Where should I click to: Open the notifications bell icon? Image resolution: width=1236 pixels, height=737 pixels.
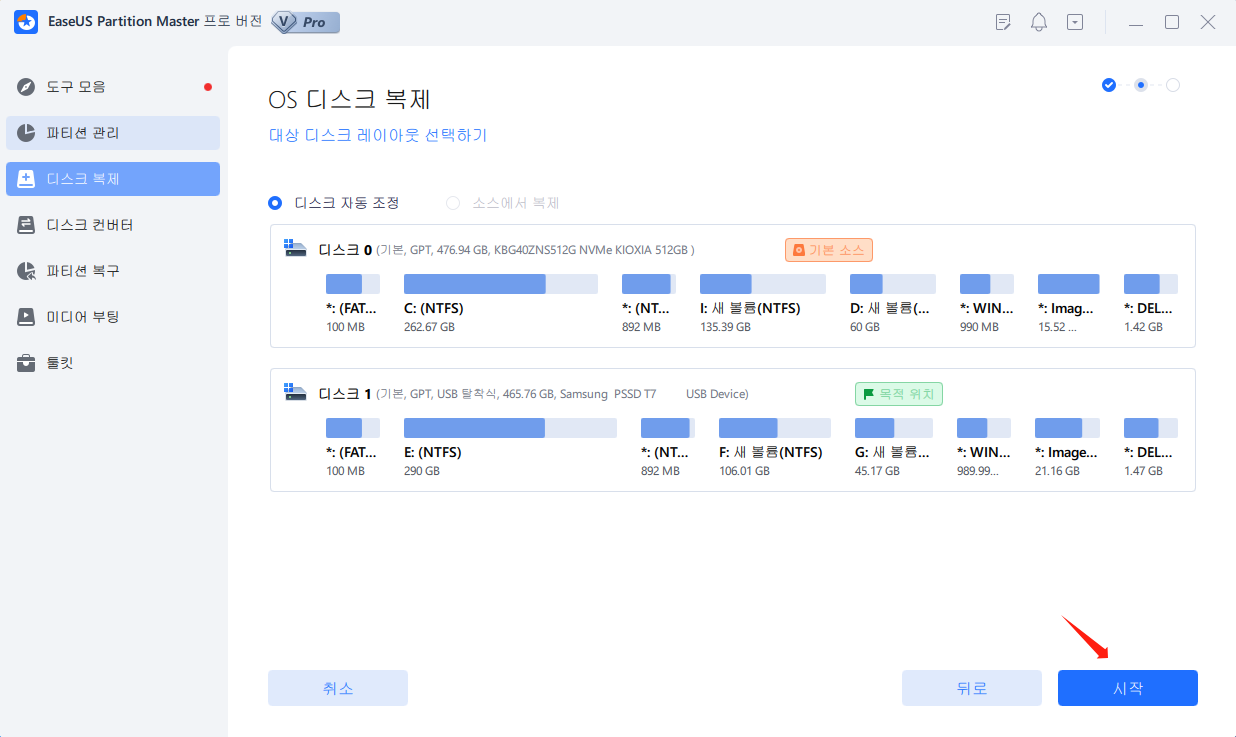pyautogui.click(x=1039, y=22)
